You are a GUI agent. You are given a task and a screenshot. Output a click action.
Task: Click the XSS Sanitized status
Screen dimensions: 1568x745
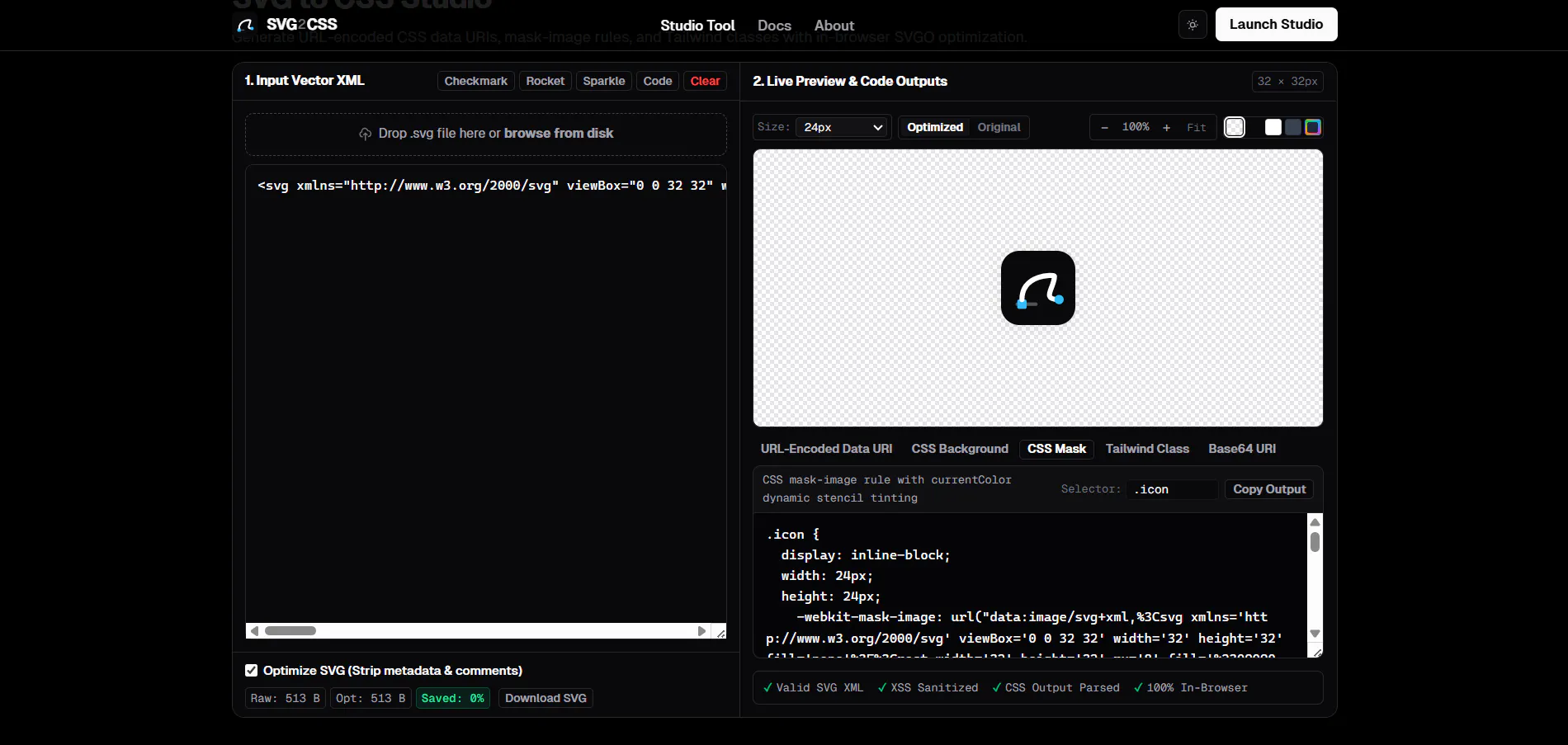click(x=928, y=688)
